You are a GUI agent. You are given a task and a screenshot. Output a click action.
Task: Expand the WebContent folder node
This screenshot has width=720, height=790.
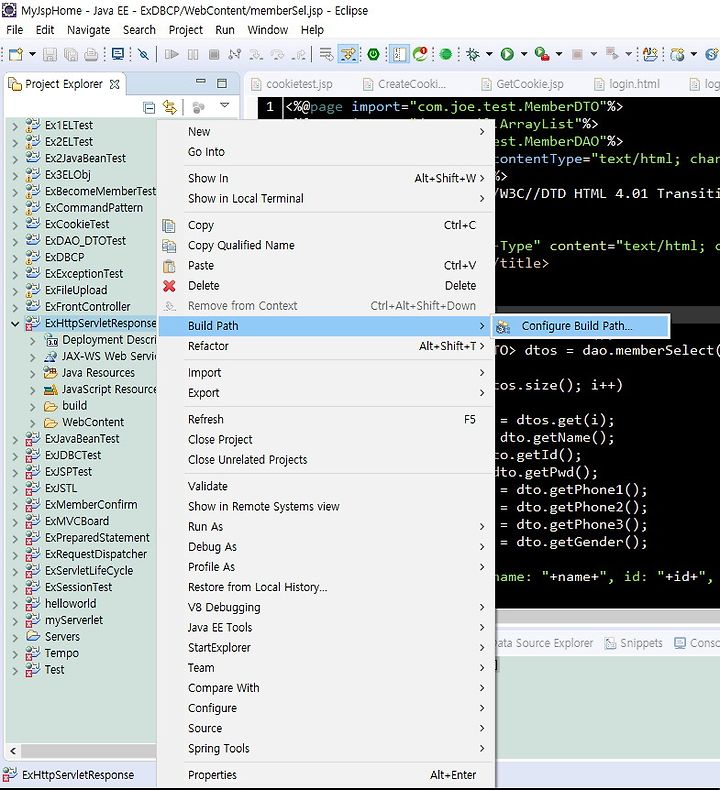tap(33, 423)
